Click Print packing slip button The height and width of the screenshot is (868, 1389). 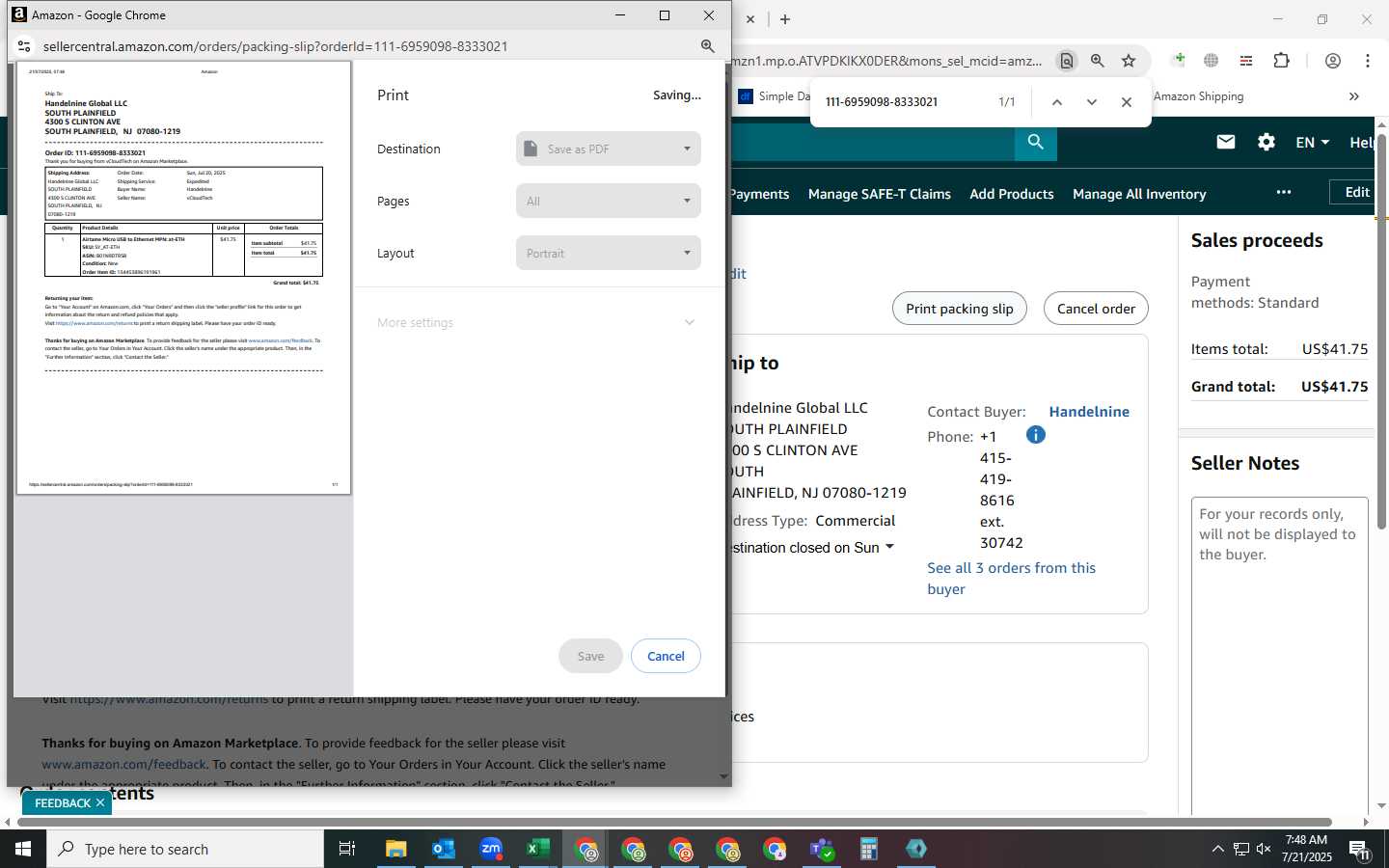pos(960,309)
